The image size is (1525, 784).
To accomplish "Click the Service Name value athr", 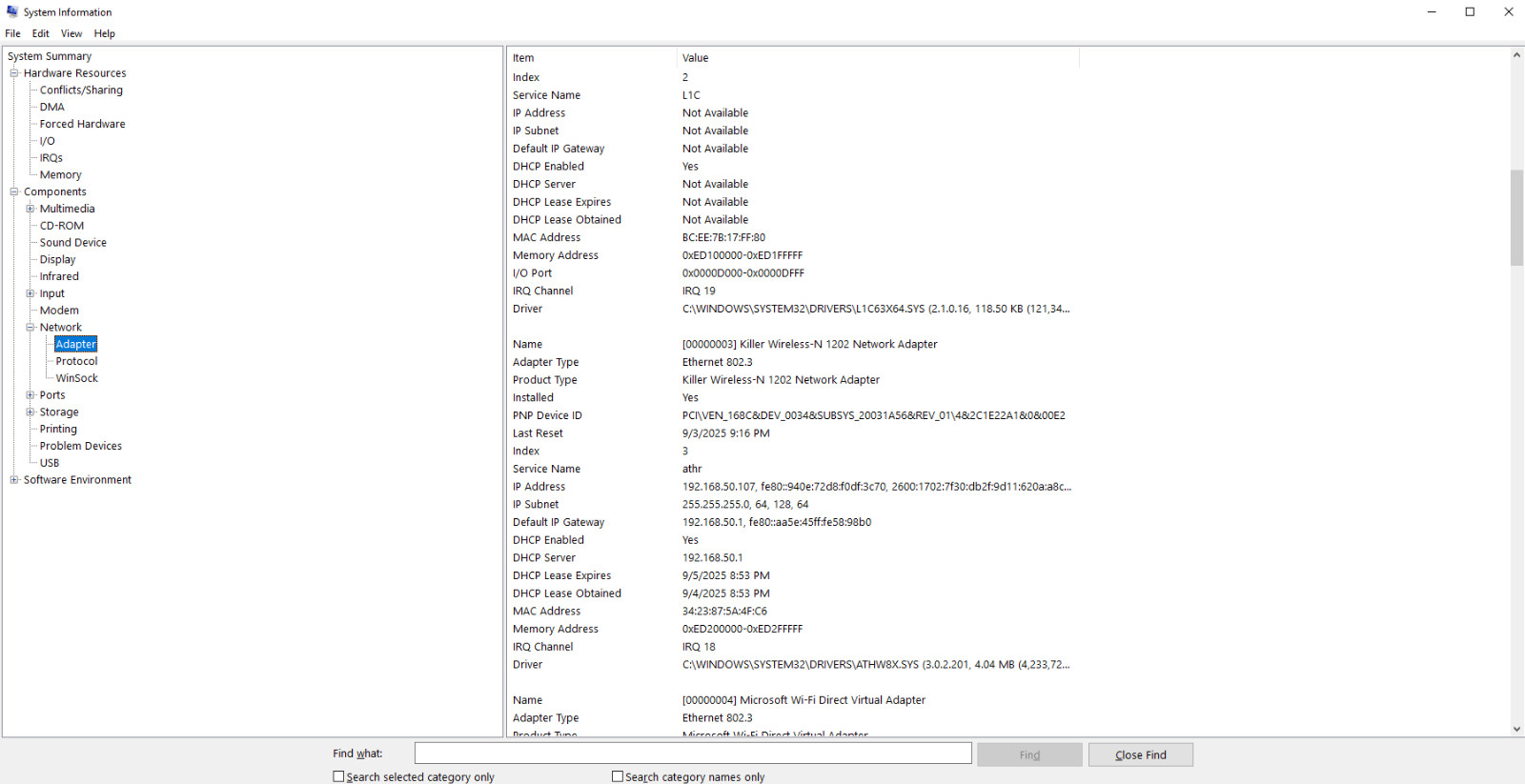I will 692,469.
